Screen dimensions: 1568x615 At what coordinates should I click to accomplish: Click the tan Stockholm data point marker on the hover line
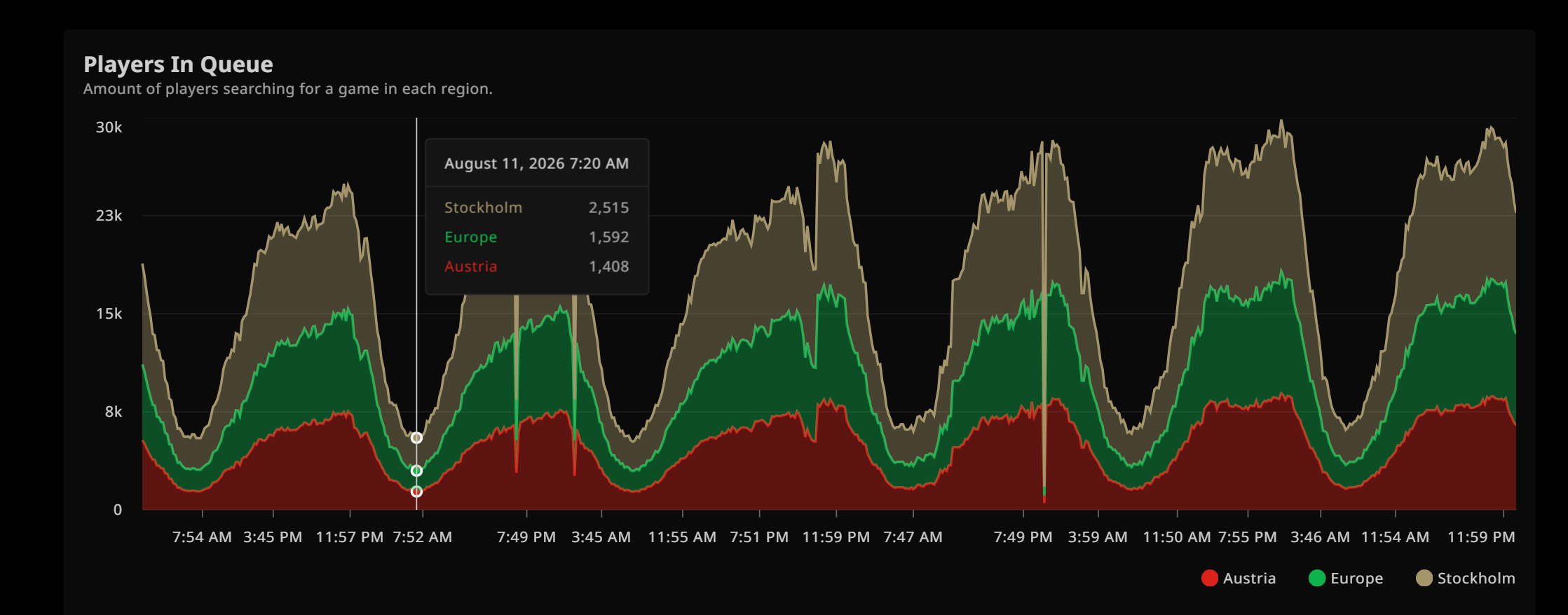[416, 438]
